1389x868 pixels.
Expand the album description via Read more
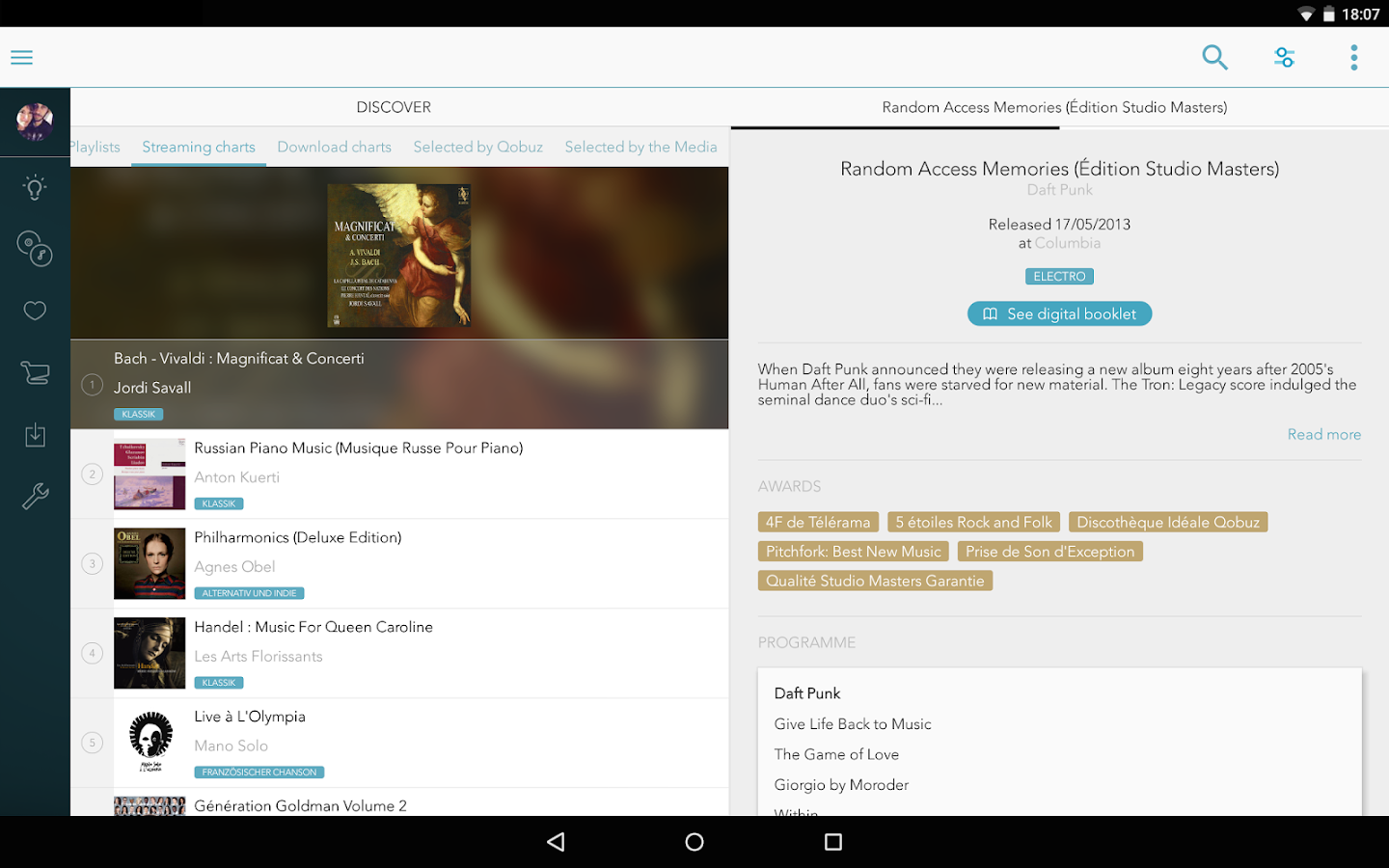coord(1323,434)
